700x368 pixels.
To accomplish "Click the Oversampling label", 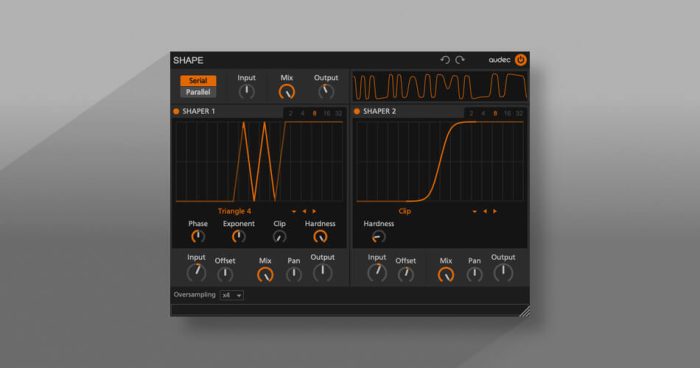I will (x=194, y=295).
